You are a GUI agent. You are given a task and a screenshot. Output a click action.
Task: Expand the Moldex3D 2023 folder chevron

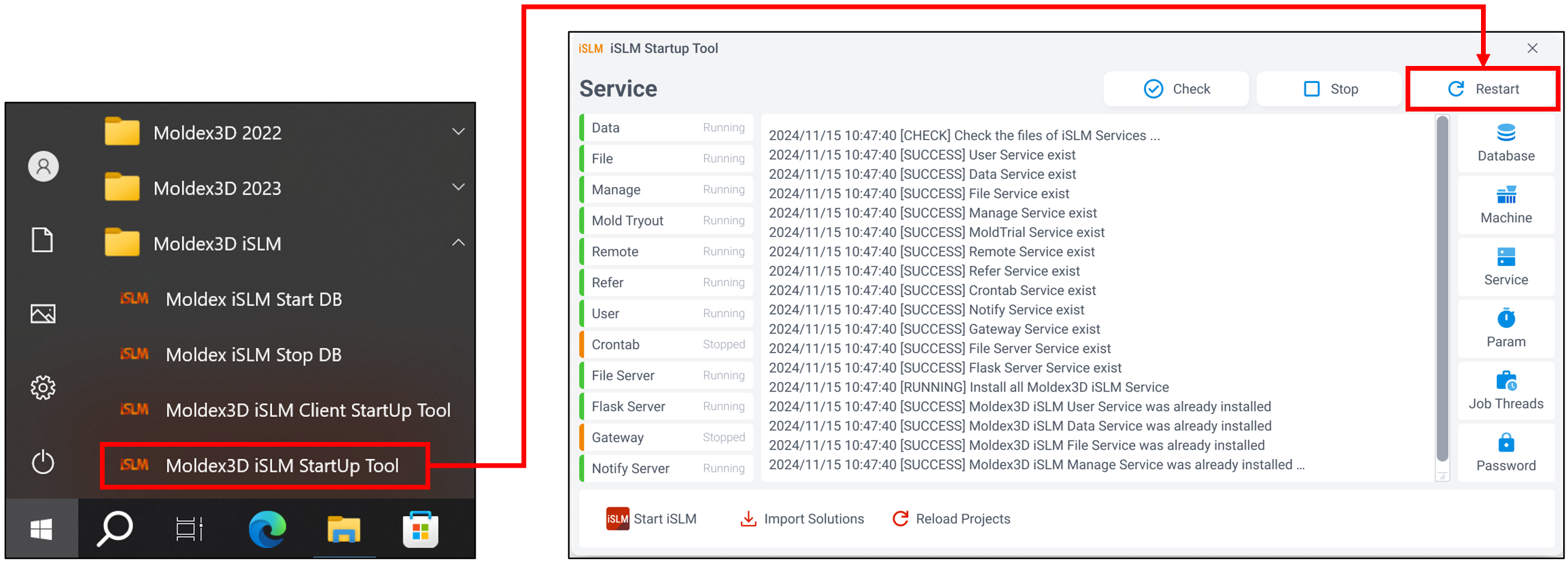click(x=459, y=187)
